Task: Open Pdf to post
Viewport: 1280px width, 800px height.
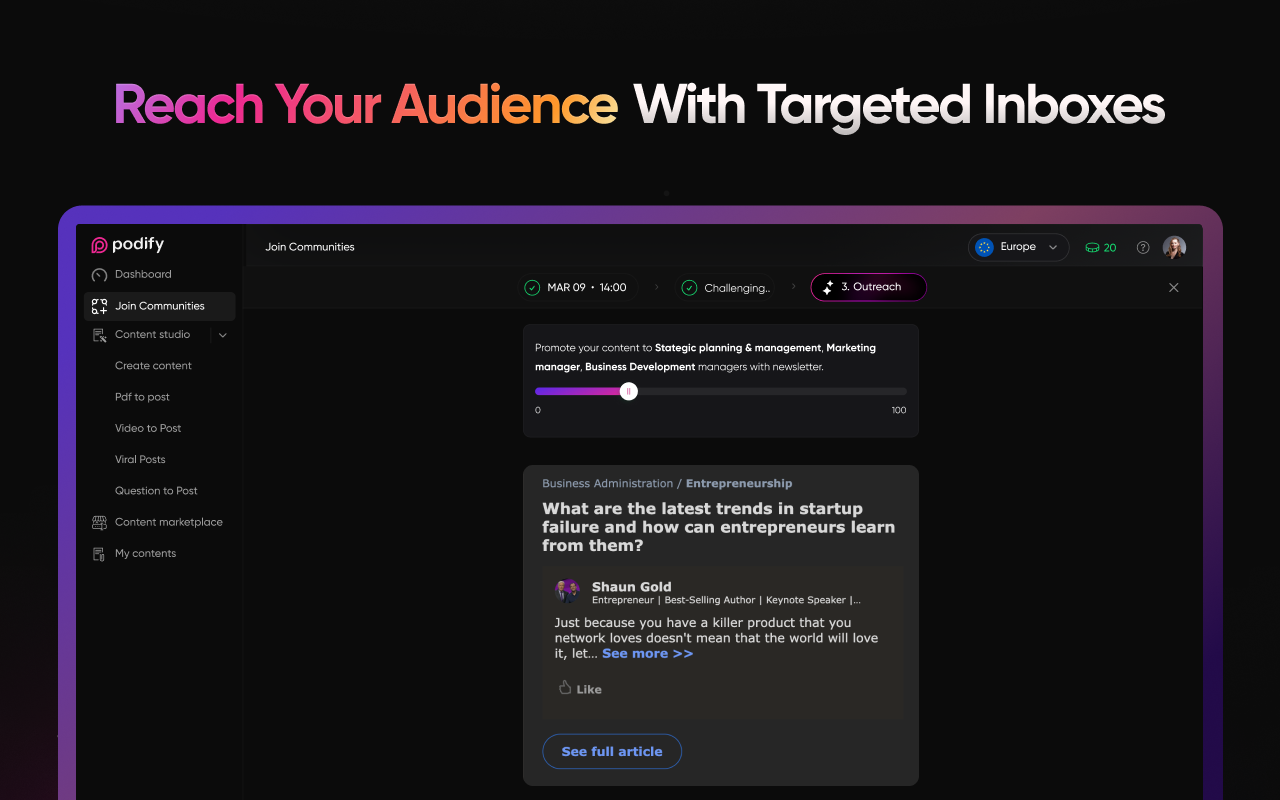Action: (x=142, y=397)
